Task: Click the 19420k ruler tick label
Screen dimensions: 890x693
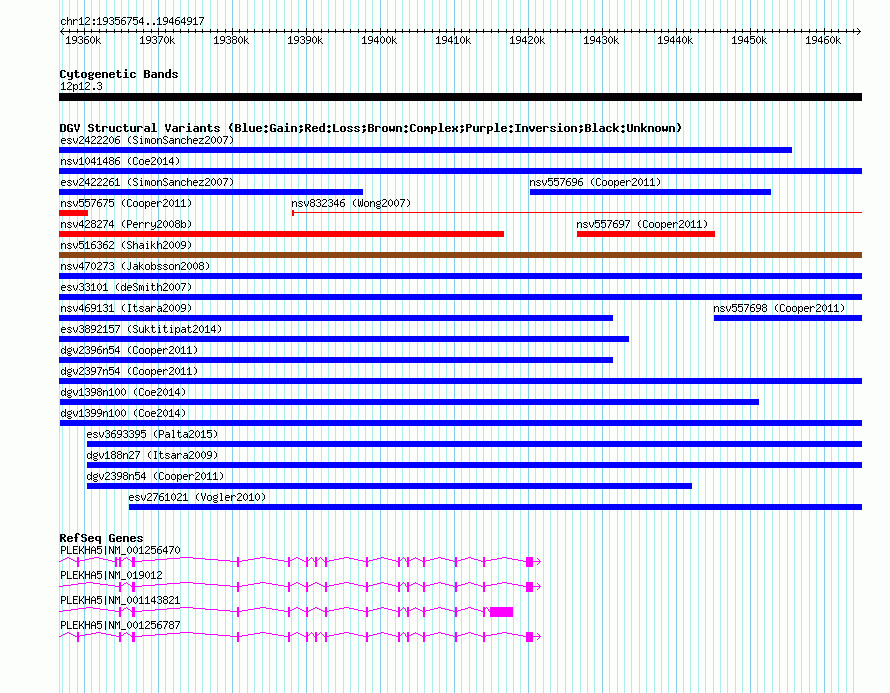Action: (527, 40)
